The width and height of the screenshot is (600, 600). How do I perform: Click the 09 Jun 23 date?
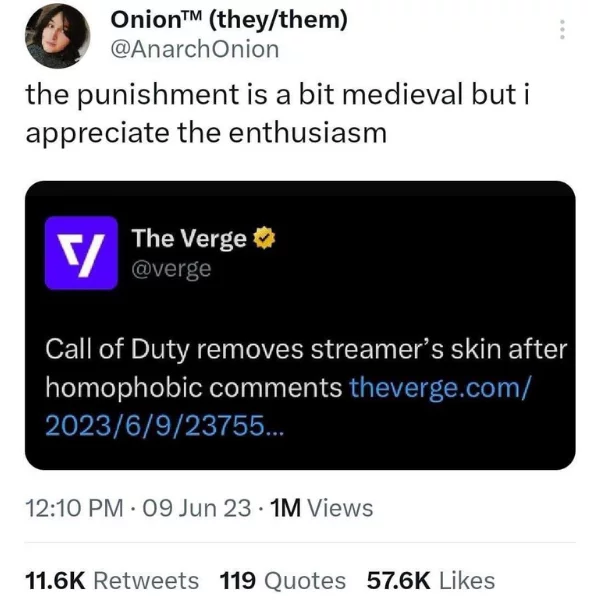click(x=196, y=508)
